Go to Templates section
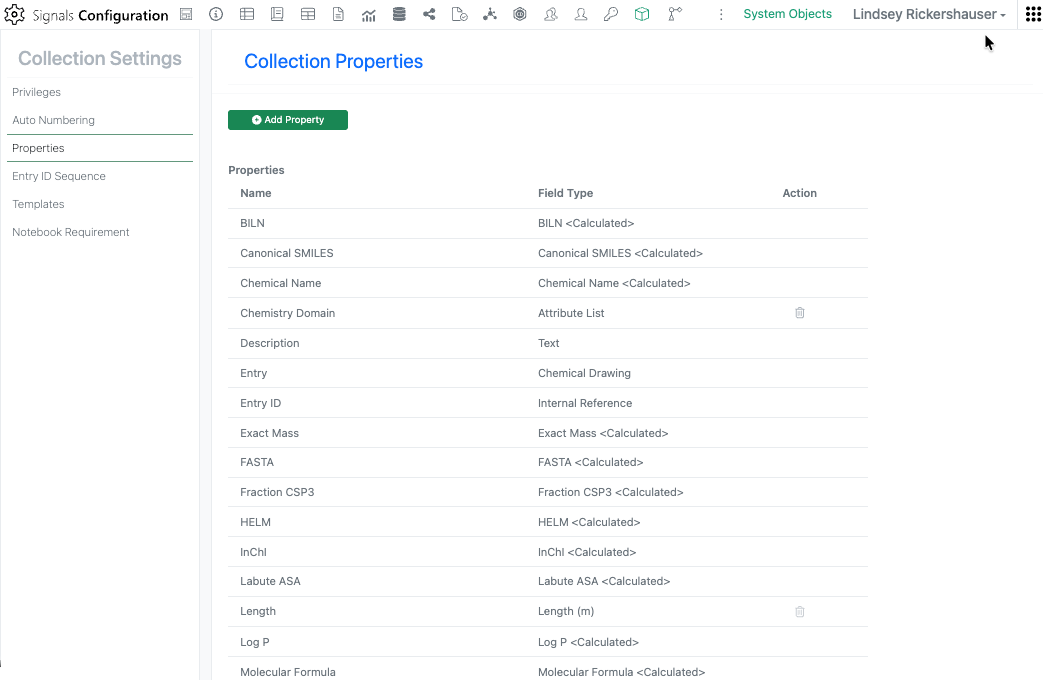1043x680 pixels. point(38,204)
